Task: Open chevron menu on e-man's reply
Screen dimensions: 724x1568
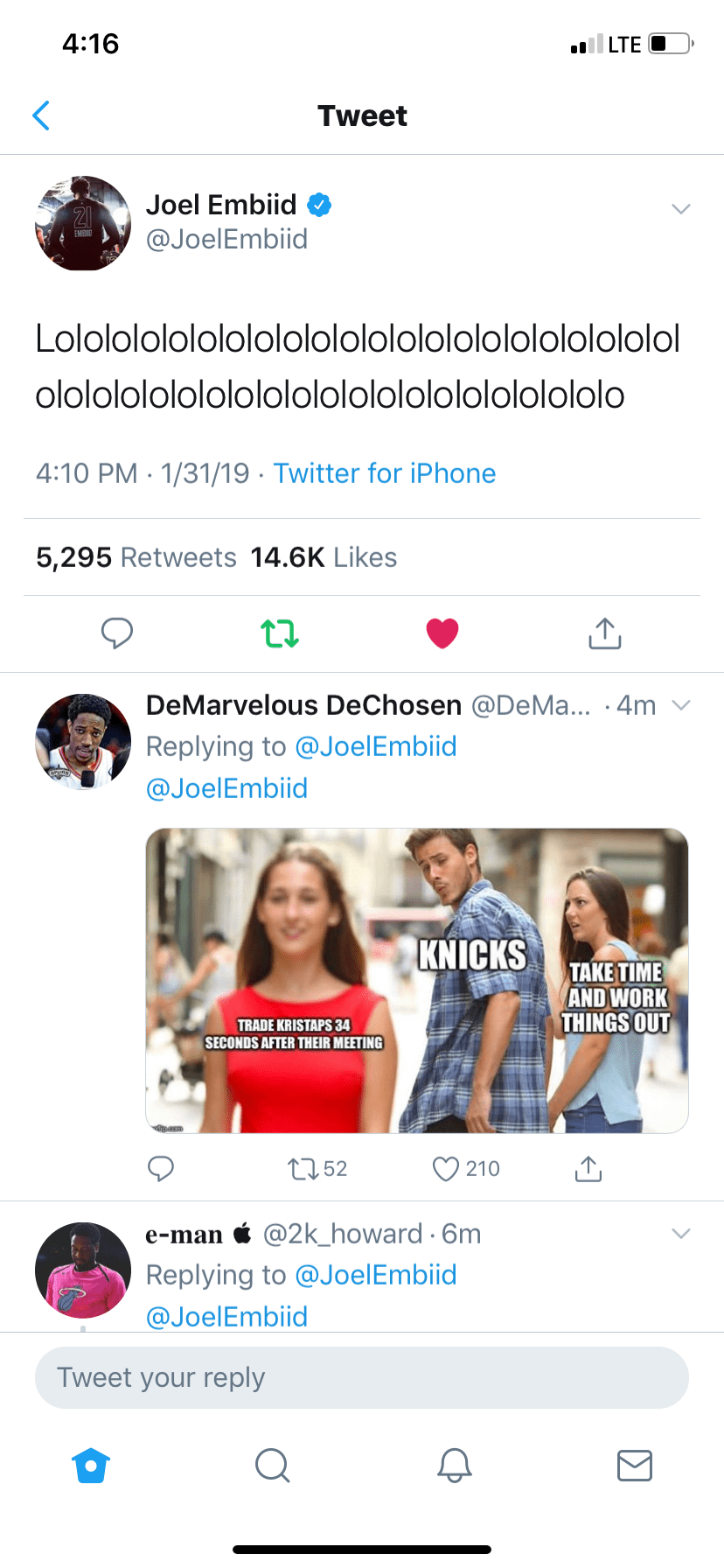Action: pos(681,1234)
